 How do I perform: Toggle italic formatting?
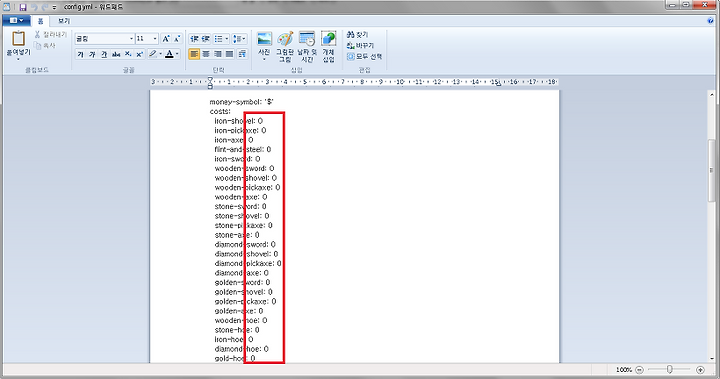point(92,54)
